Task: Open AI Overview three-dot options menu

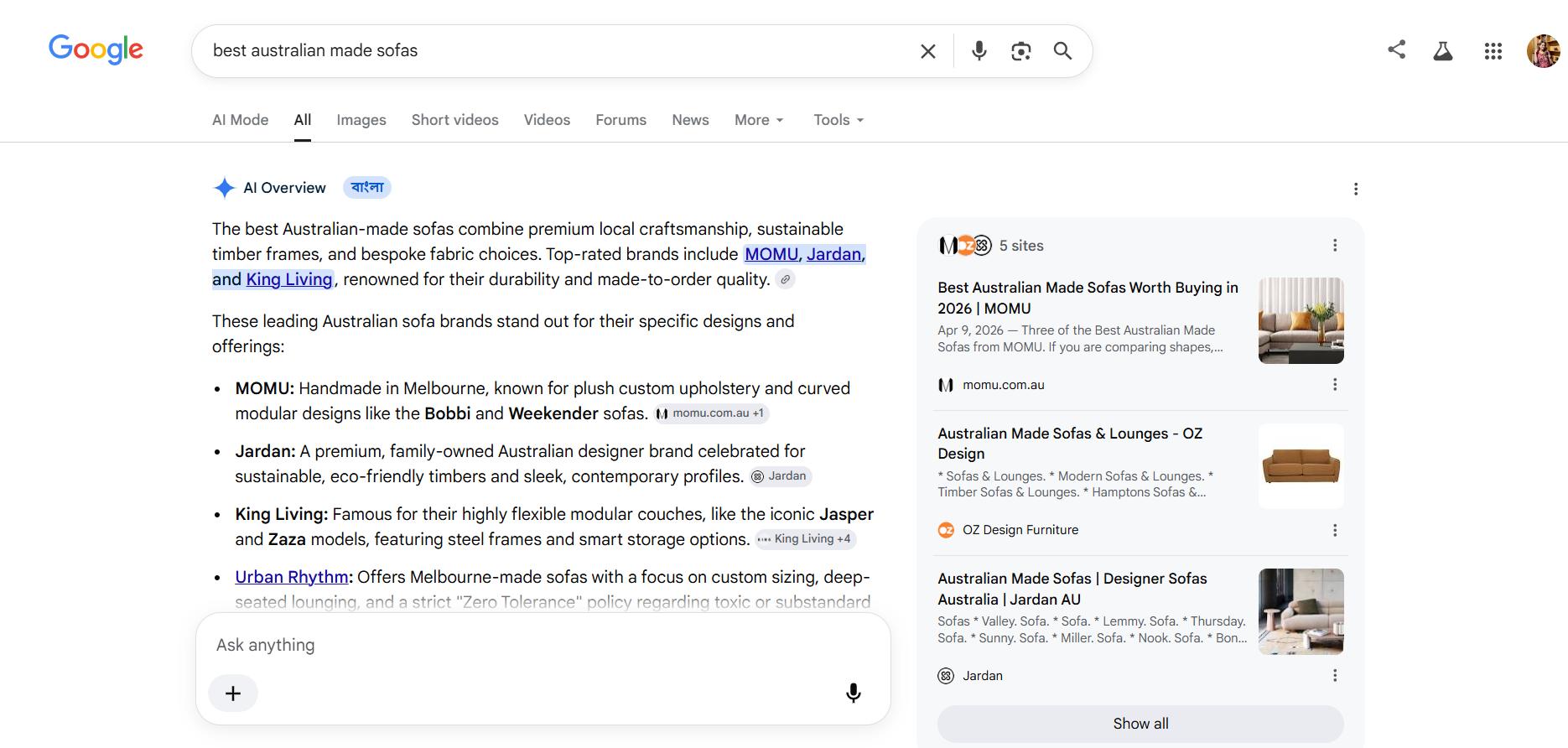Action: (x=1356, y=189)
